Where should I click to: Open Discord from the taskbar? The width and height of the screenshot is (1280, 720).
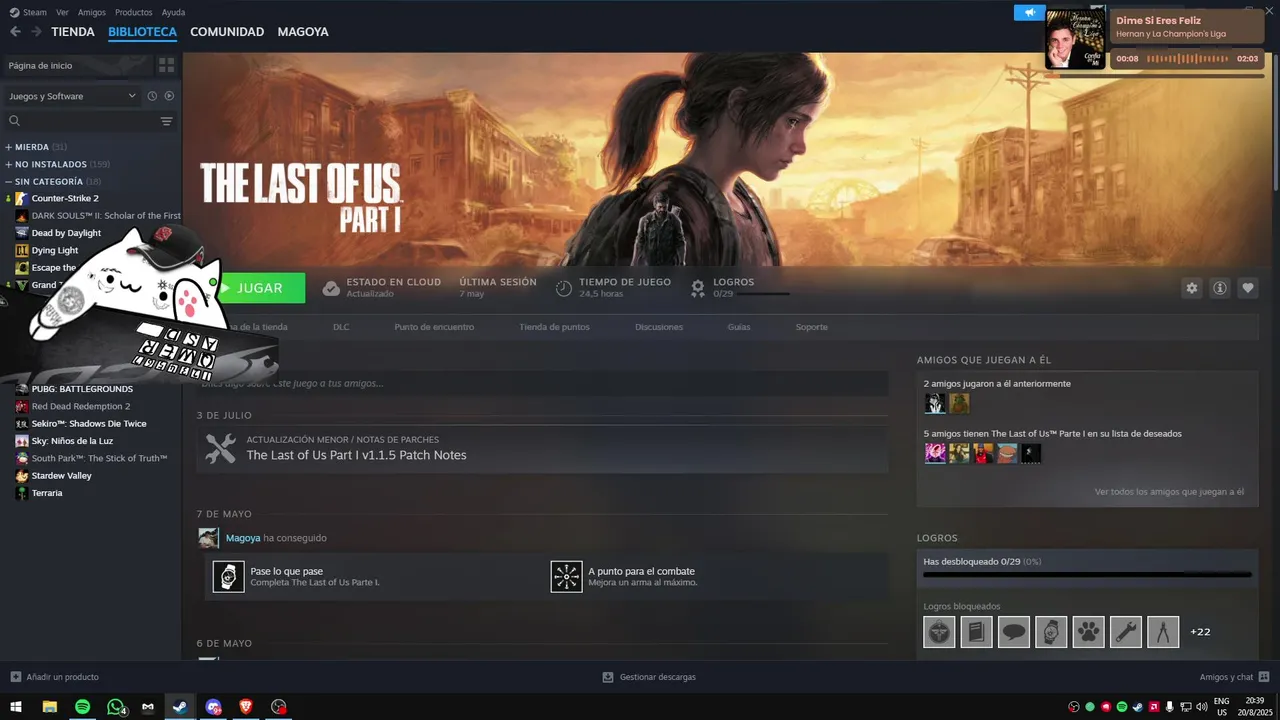(213, 706)
